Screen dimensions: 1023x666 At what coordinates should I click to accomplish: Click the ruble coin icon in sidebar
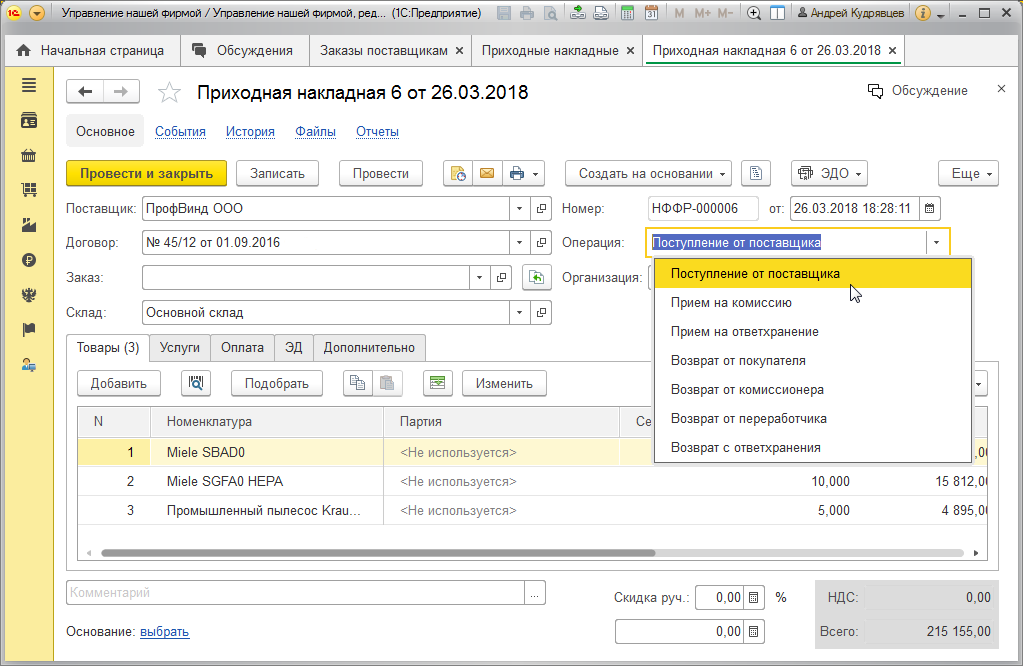(29, 260)
